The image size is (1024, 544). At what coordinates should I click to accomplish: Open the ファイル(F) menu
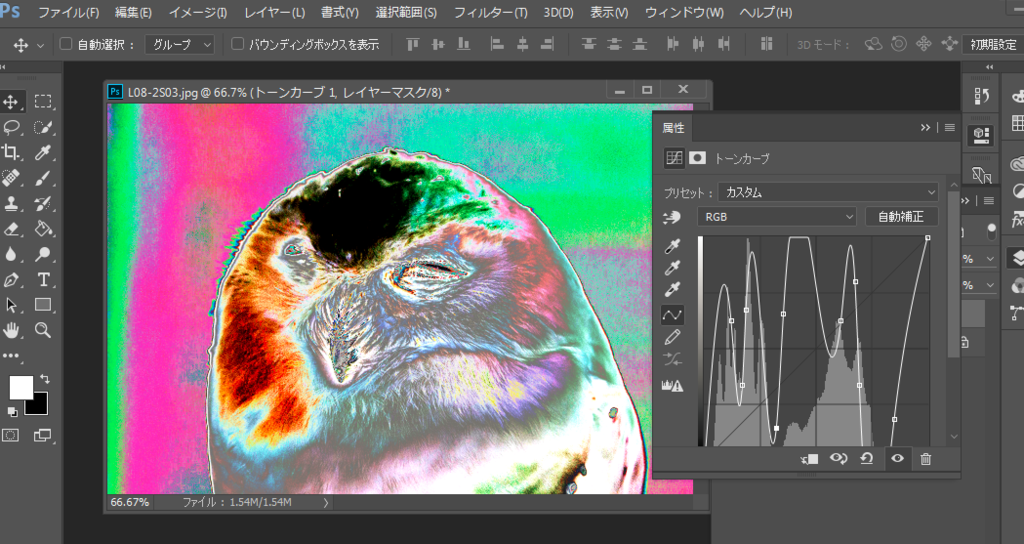point(68,12)
